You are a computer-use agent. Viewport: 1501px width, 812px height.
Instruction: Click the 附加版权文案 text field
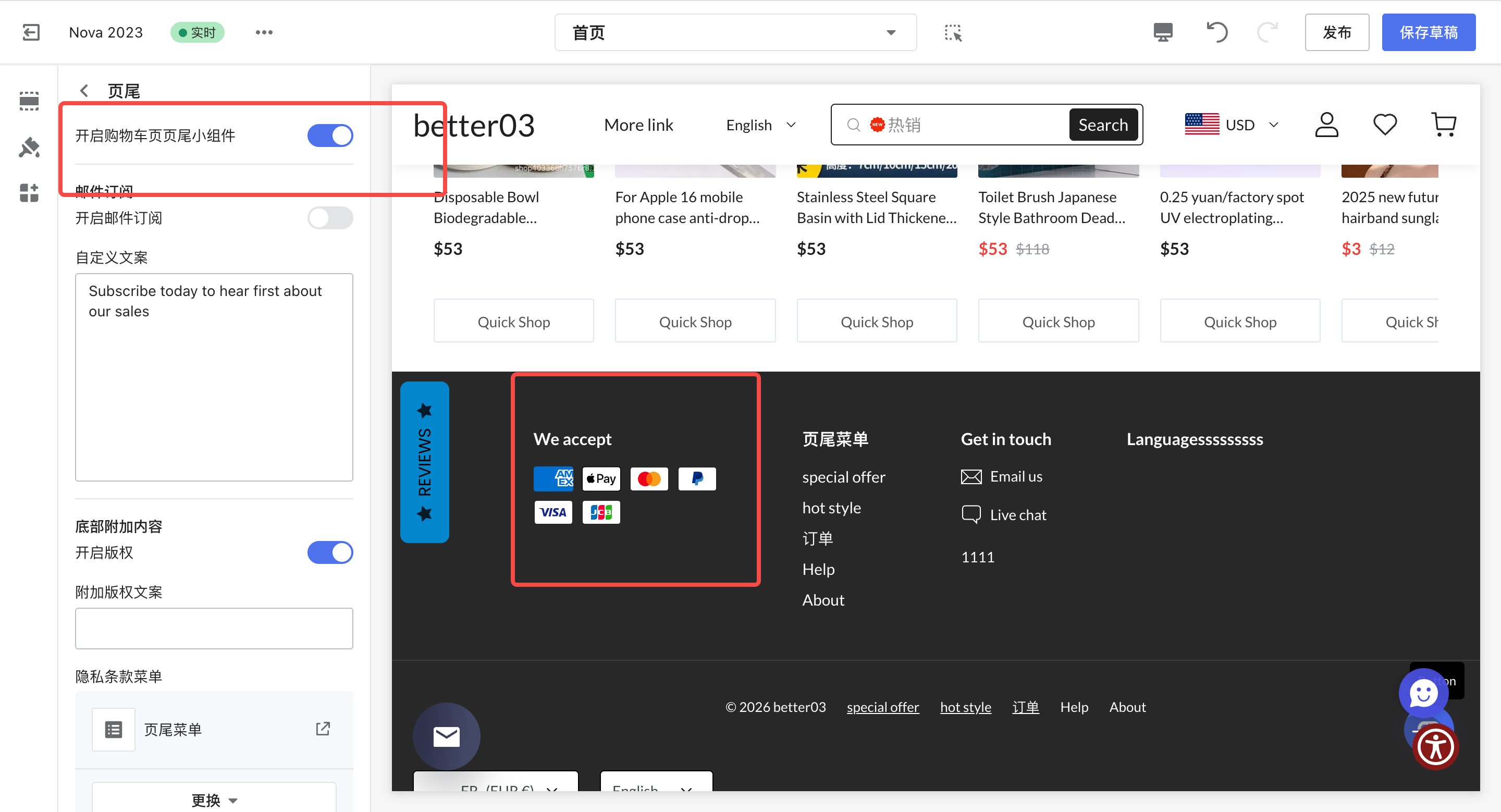(214, 628)
